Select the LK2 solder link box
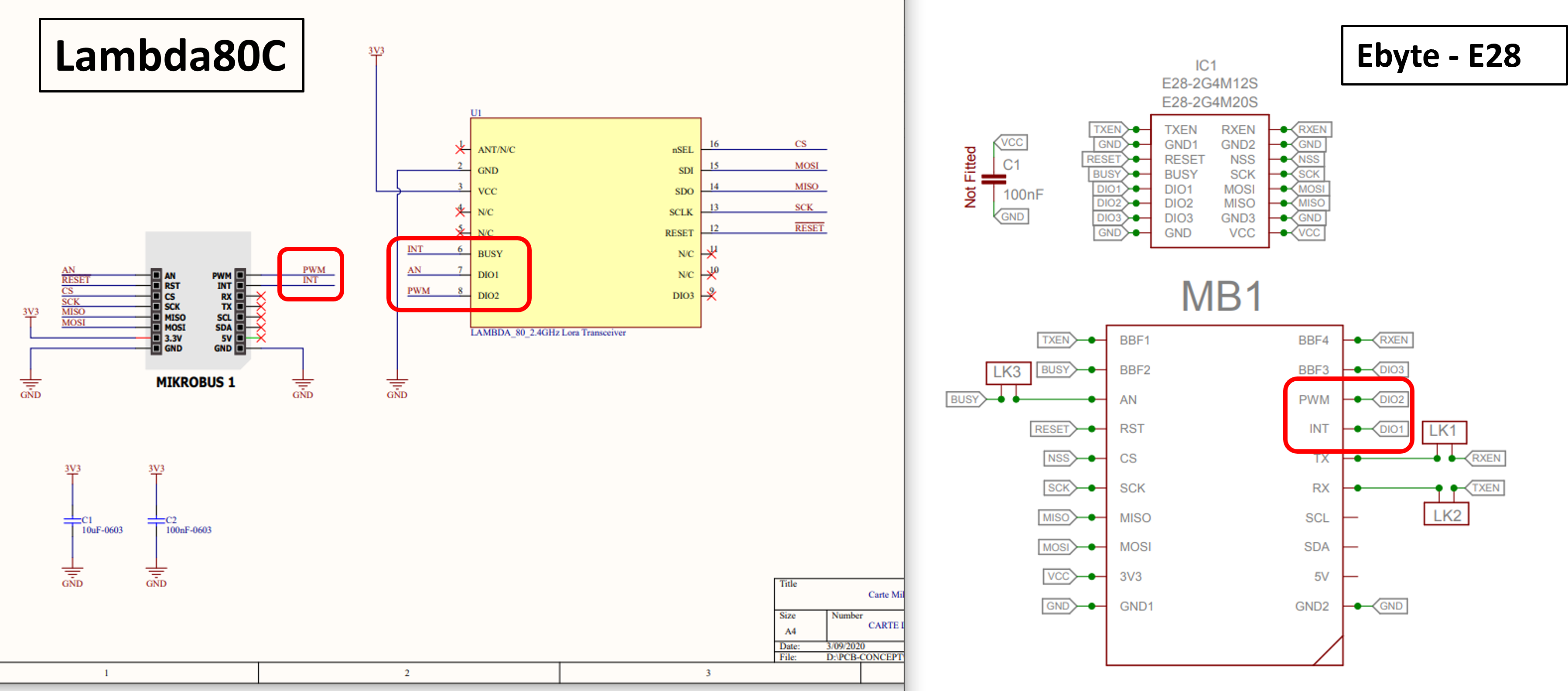 (1446, 515)
